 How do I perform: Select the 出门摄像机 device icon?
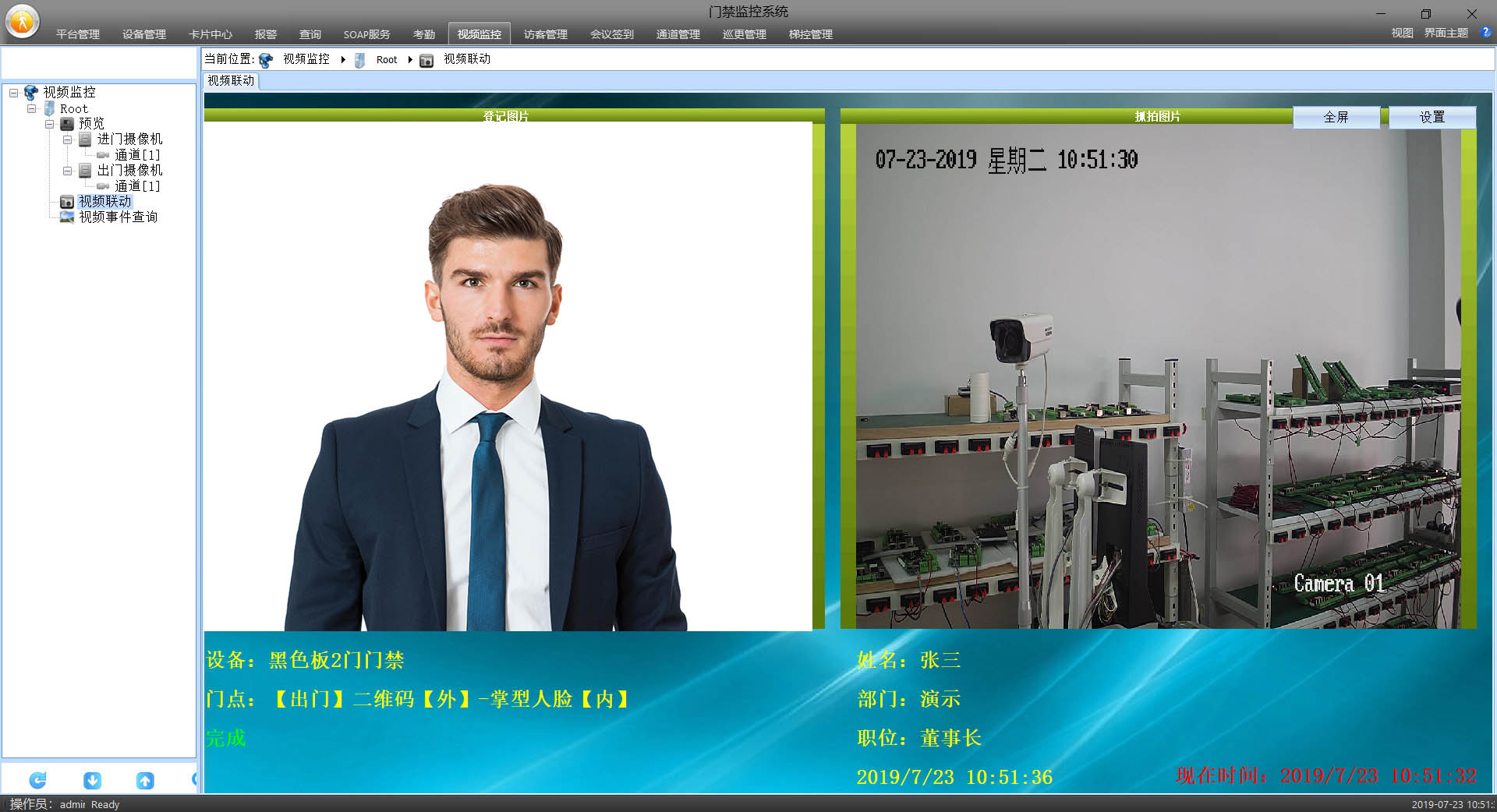tap(85, 171)
